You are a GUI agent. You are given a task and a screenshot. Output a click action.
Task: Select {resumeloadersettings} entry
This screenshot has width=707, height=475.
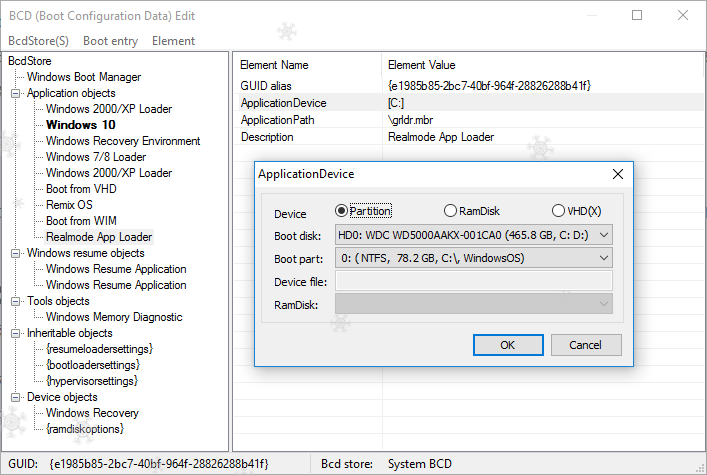[x=99, y=349]
